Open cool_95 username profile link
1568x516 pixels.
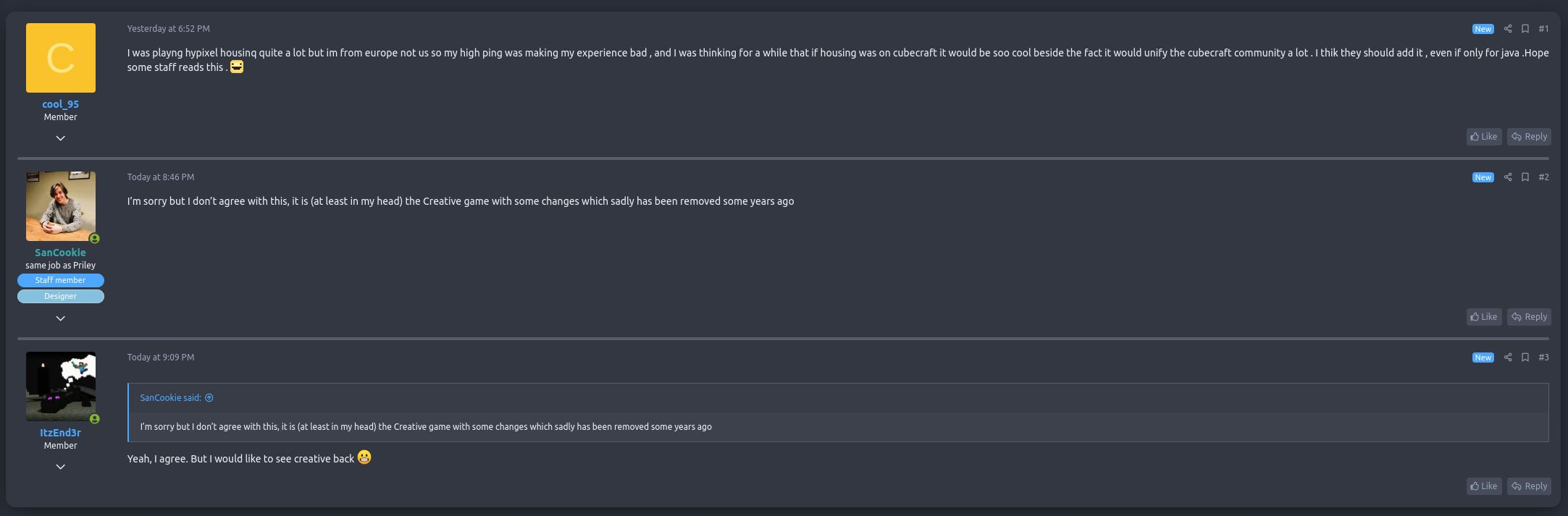click(x=61, y=104)
